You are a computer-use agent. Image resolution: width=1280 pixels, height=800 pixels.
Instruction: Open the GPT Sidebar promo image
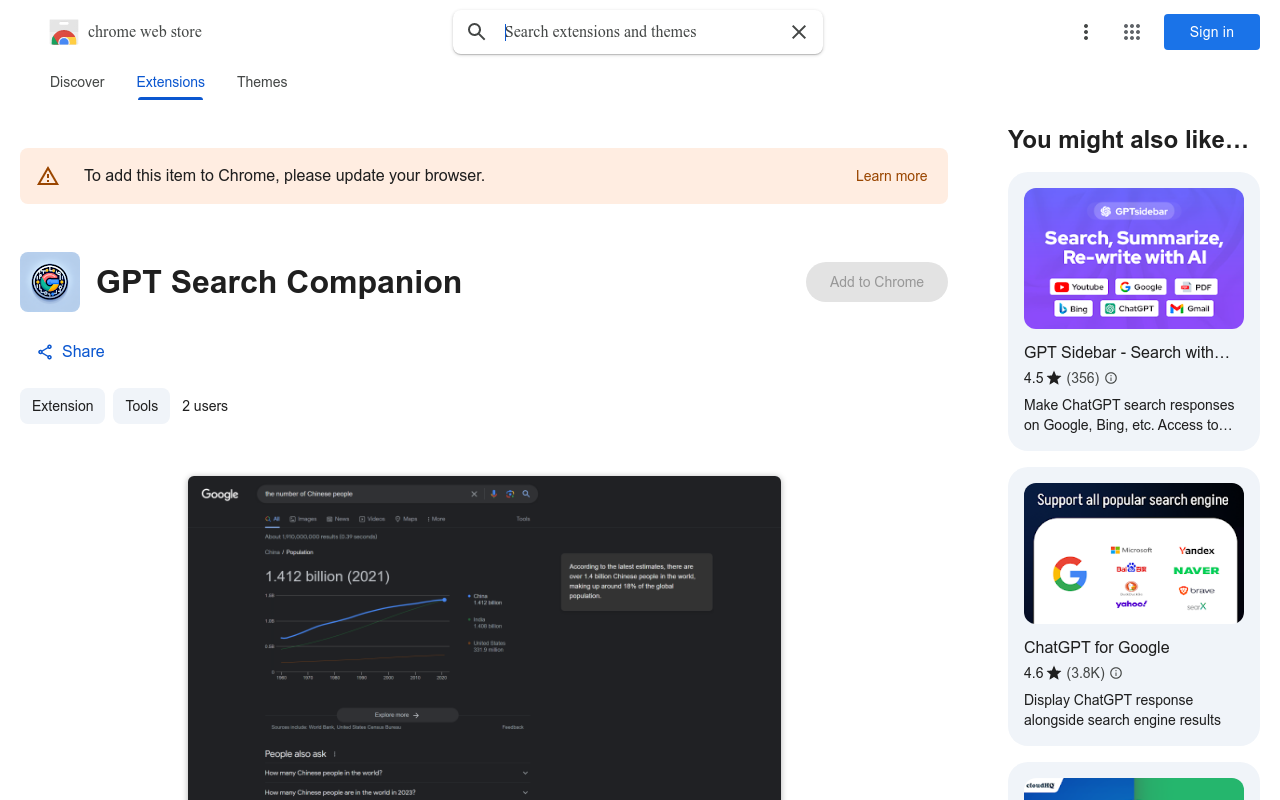pos(1134,259)
